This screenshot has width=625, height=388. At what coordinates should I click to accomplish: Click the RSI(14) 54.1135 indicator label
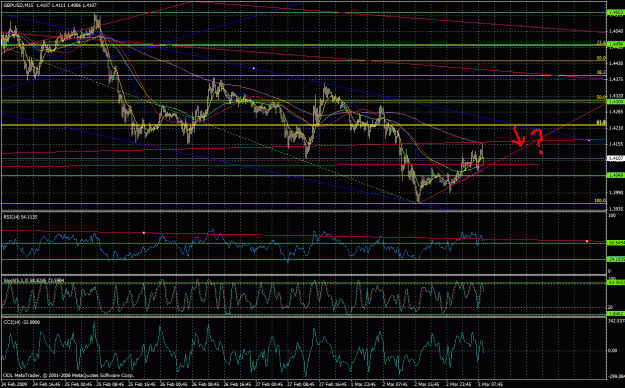point(20,217)
